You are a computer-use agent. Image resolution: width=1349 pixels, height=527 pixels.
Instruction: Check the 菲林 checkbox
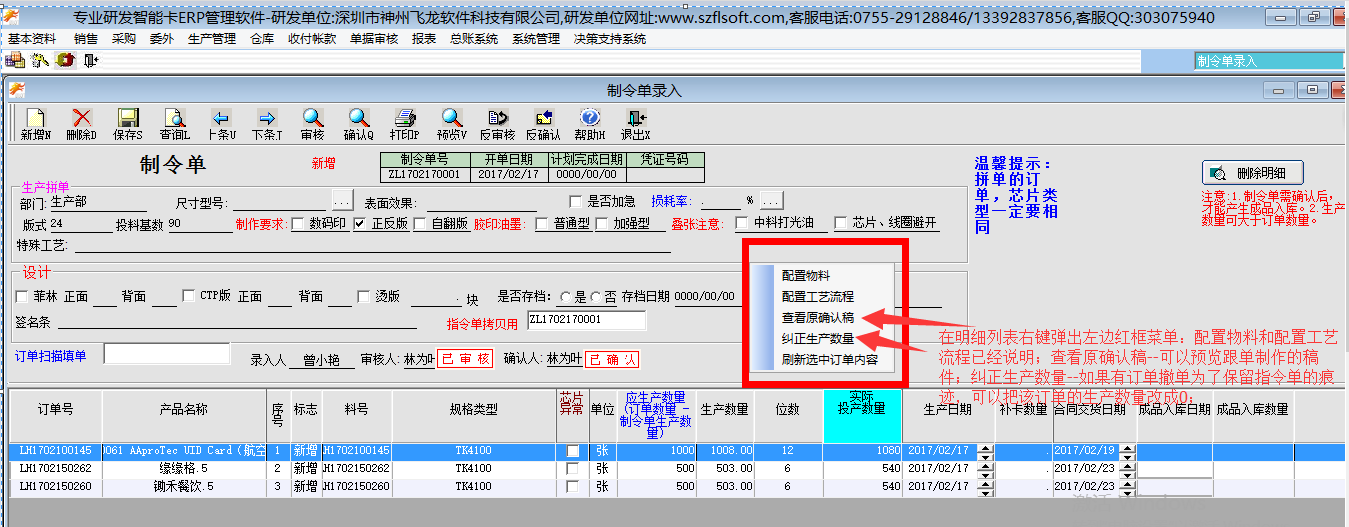(22, 296)
